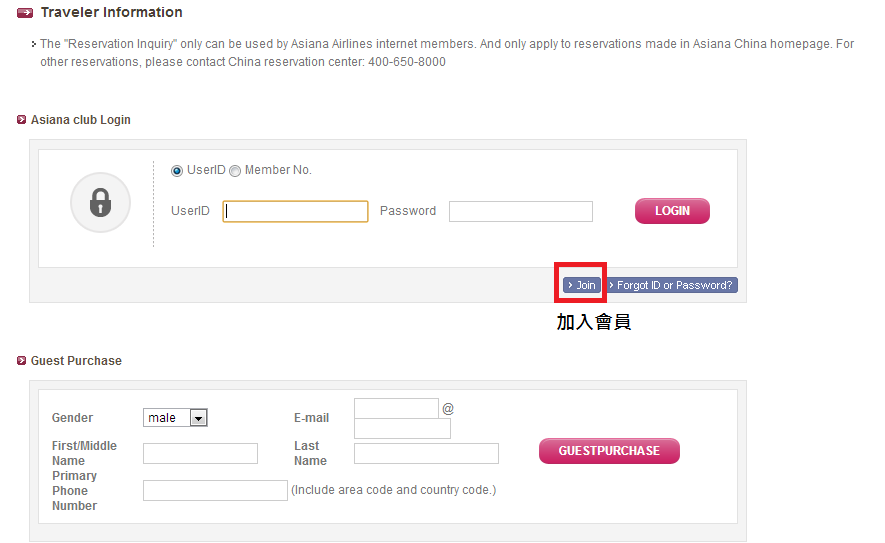
Task: Click the small arrow before reservation note
Action: (x=34, y=44)
